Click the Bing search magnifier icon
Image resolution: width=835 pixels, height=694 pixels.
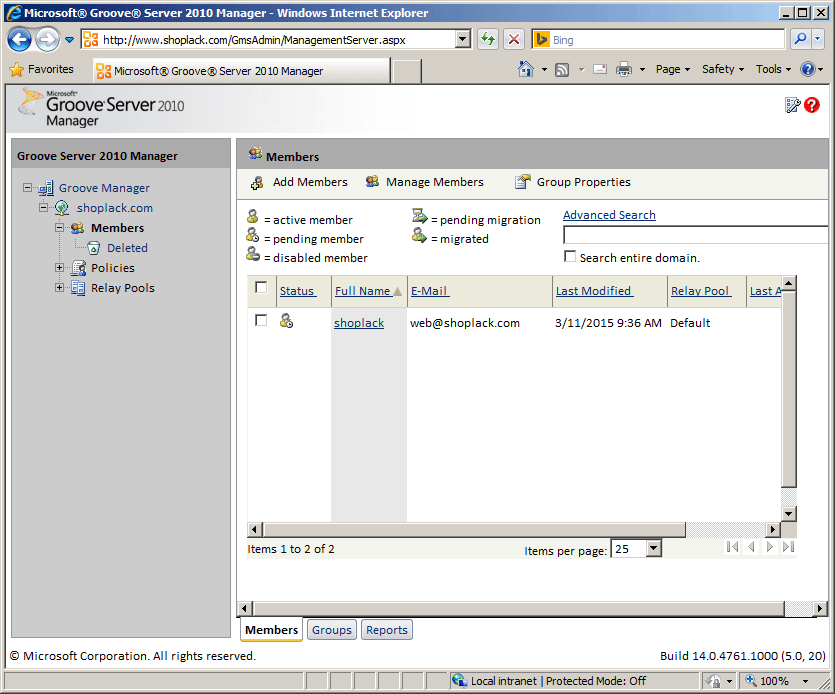point(800,39)
